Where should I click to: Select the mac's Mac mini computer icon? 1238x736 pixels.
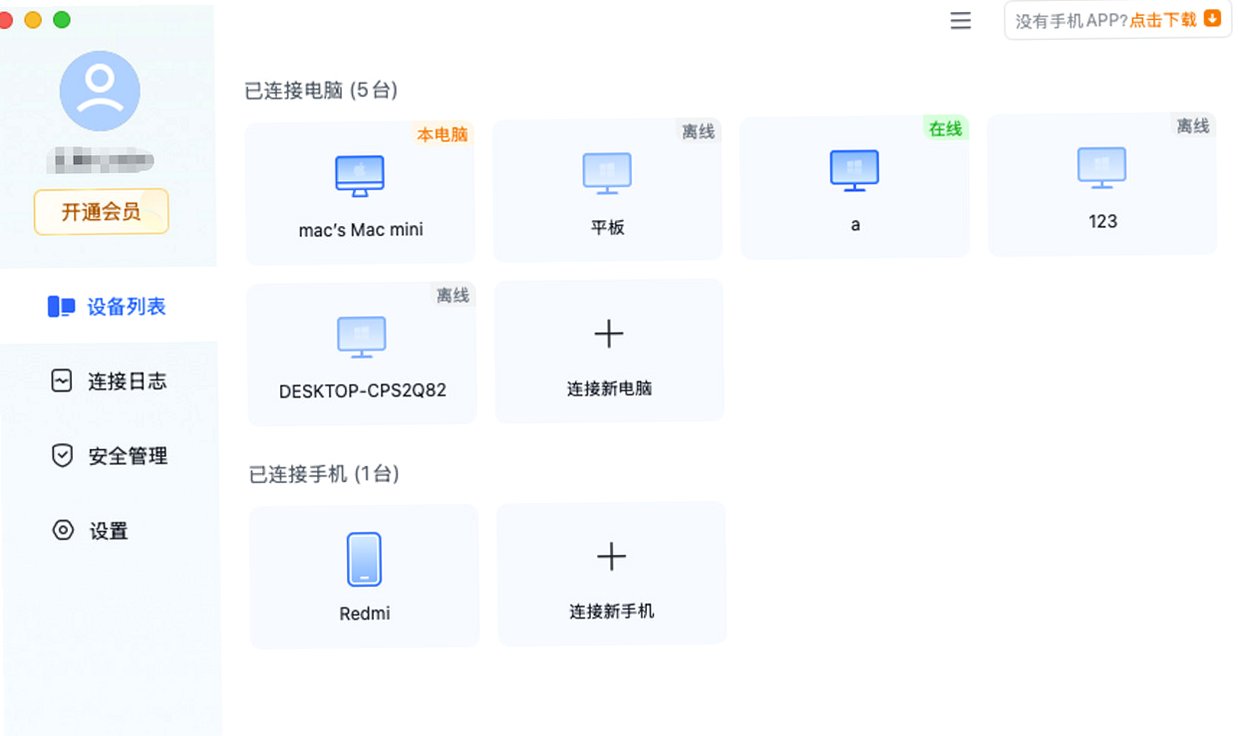(359, 176)
